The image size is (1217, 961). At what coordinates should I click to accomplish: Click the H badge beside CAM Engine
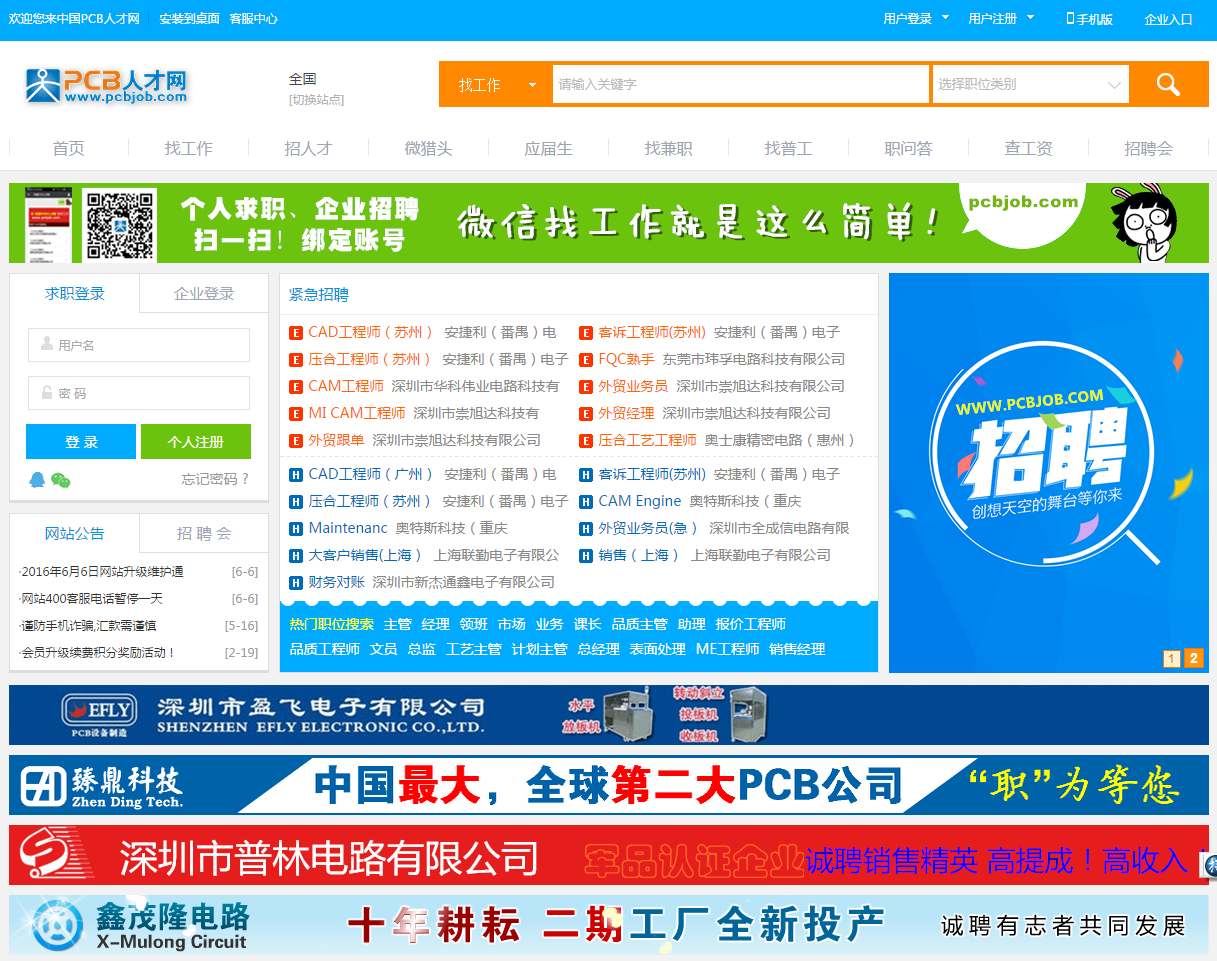(x=586, y=502)
